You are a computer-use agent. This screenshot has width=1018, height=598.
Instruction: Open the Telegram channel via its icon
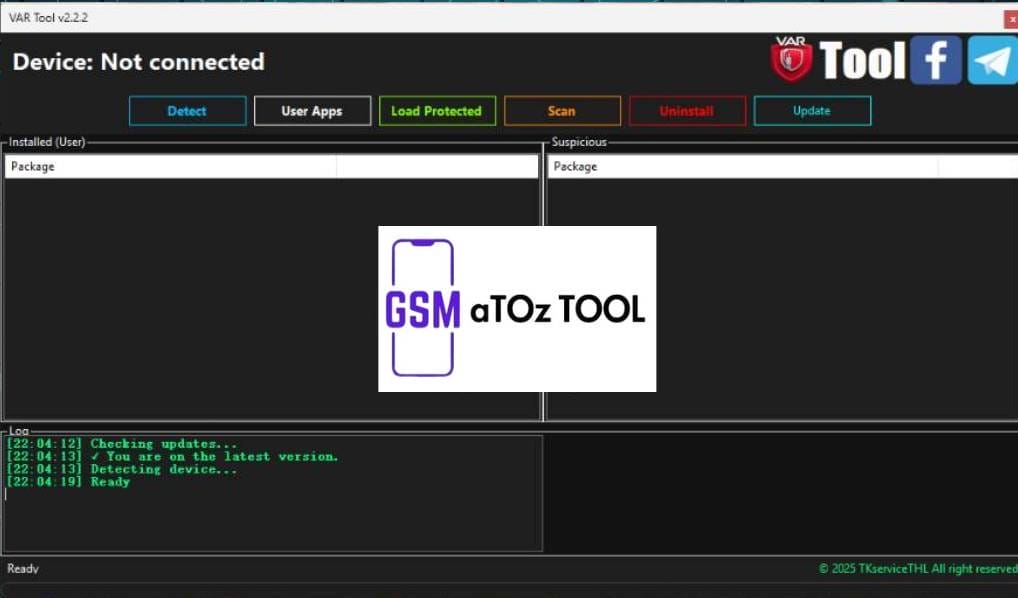[993, 61]
